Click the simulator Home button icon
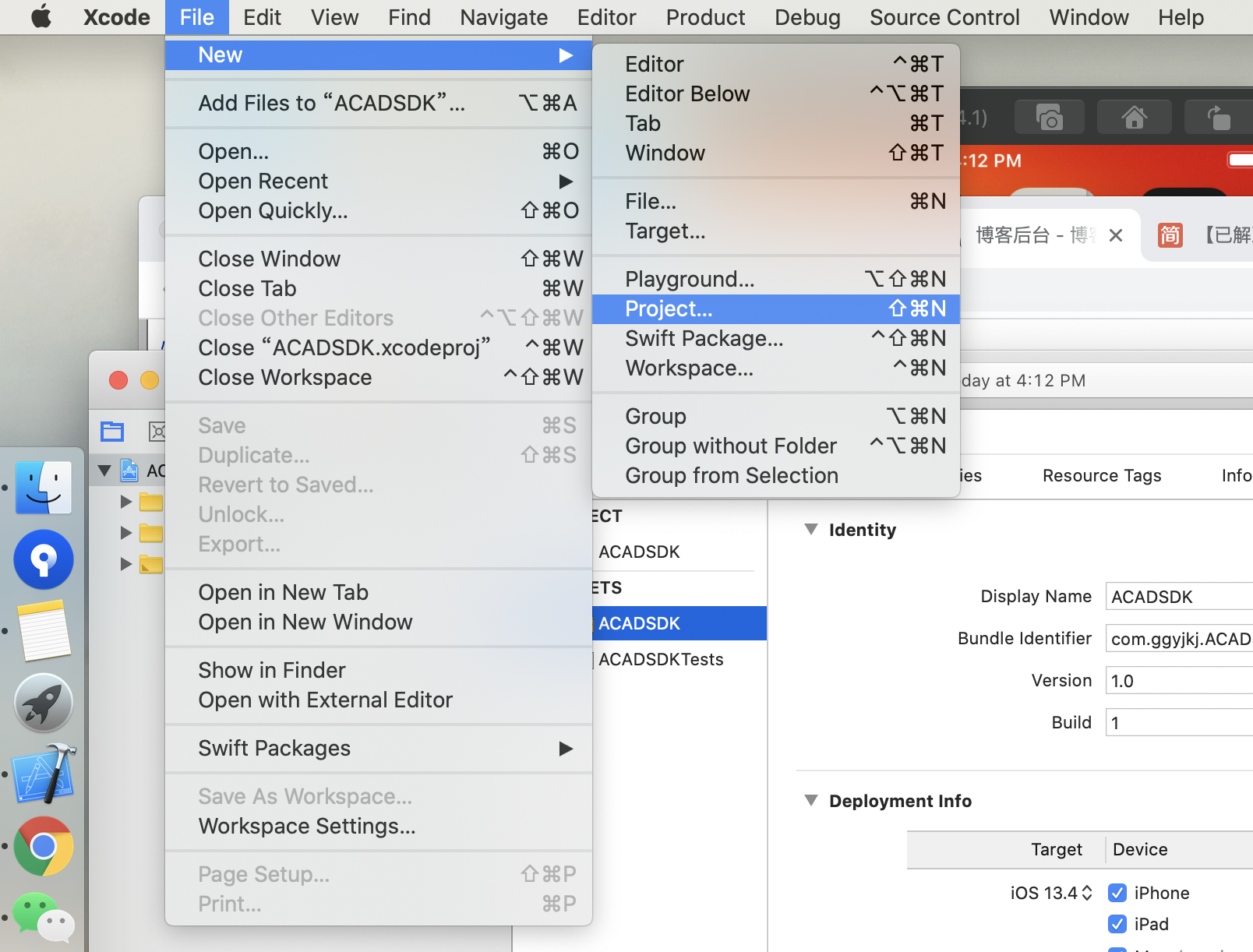Viewport: 1253px width, 952px height. coord(1134,118)
